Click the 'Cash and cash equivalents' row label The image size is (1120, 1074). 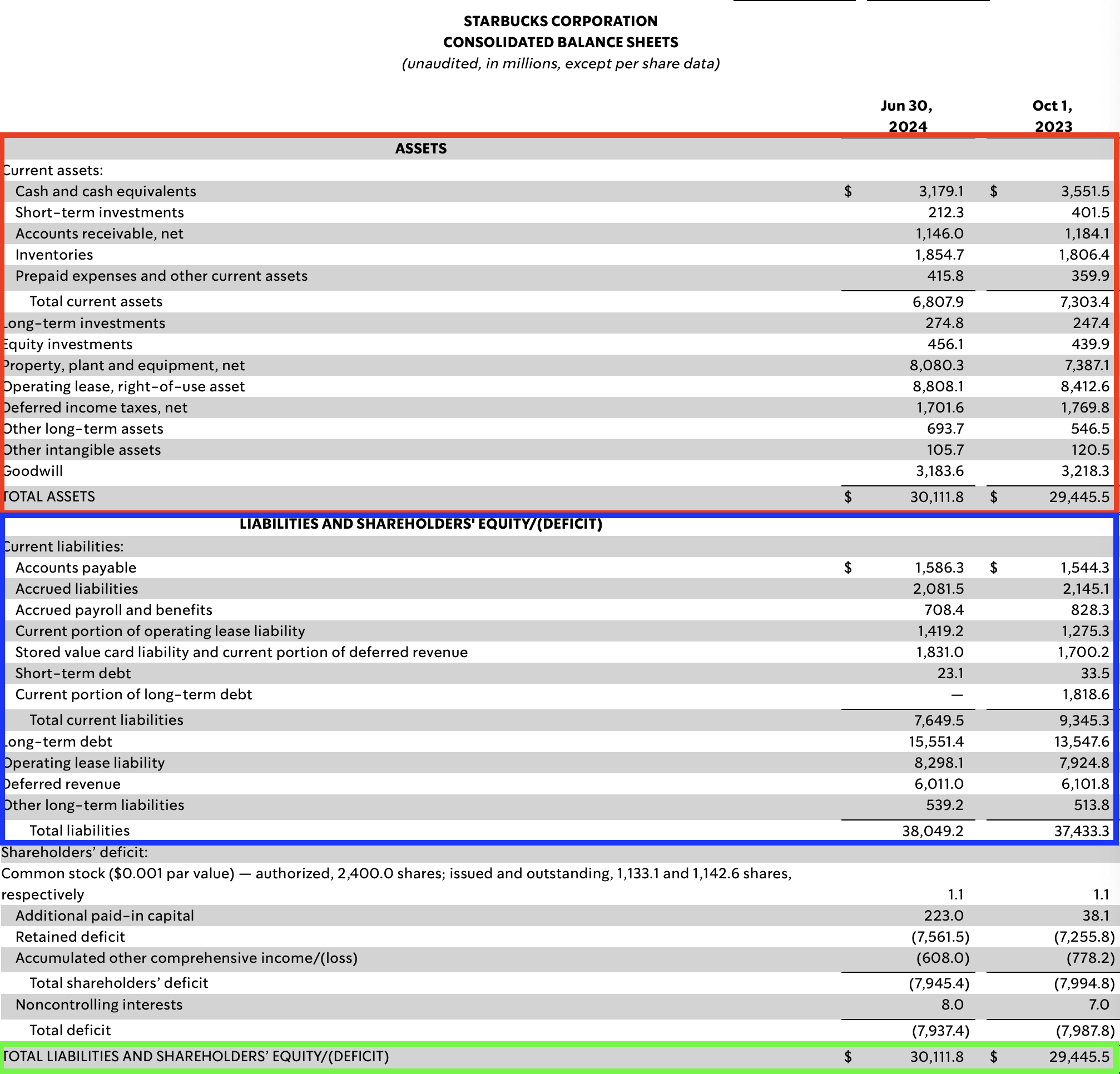(x=106, y=191)
